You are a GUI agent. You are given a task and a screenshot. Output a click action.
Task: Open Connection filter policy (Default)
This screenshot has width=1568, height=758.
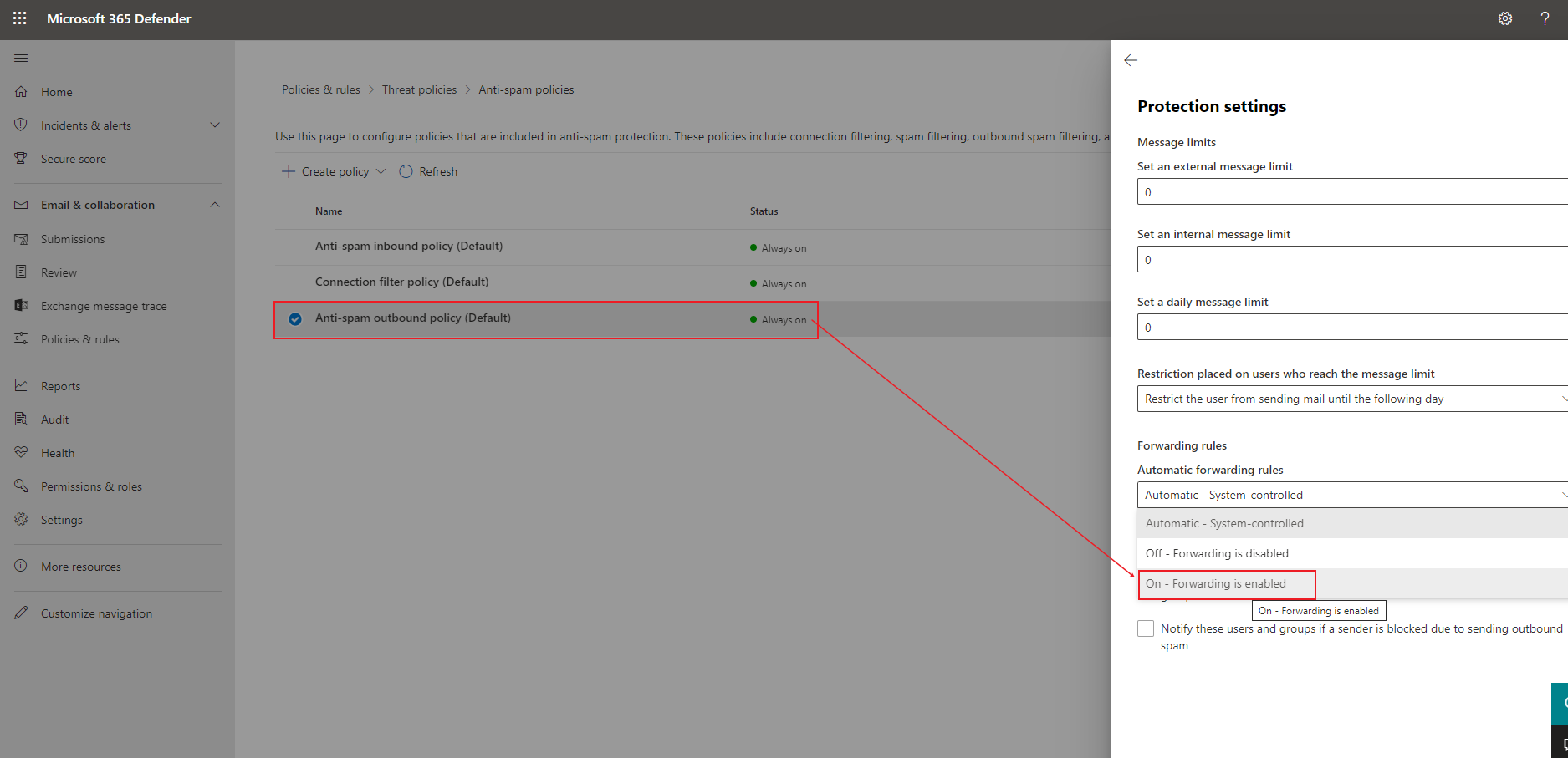pyautogui.click(x=402, y=282)
